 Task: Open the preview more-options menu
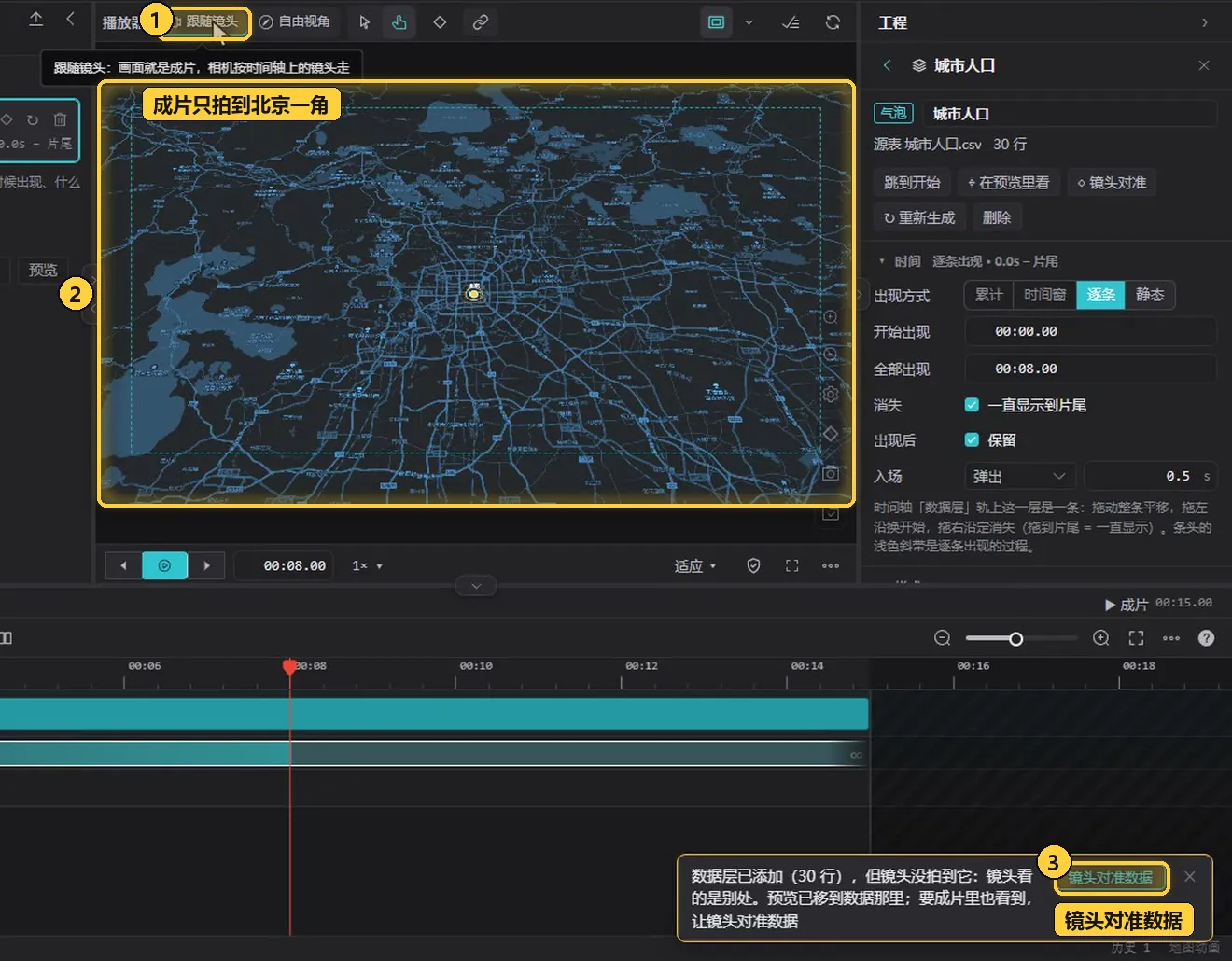(x=830, y=565)
